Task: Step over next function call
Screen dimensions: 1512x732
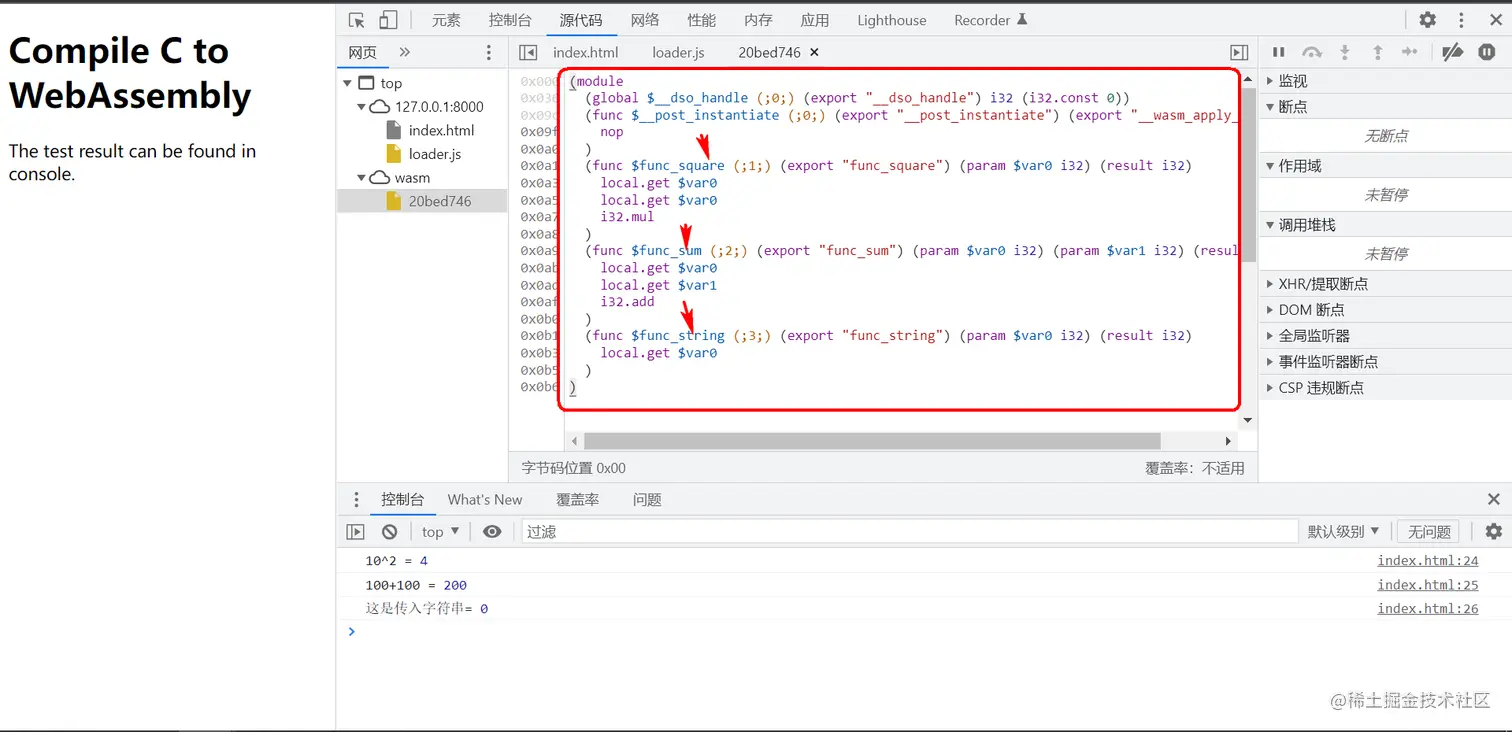Action: 1312,53
